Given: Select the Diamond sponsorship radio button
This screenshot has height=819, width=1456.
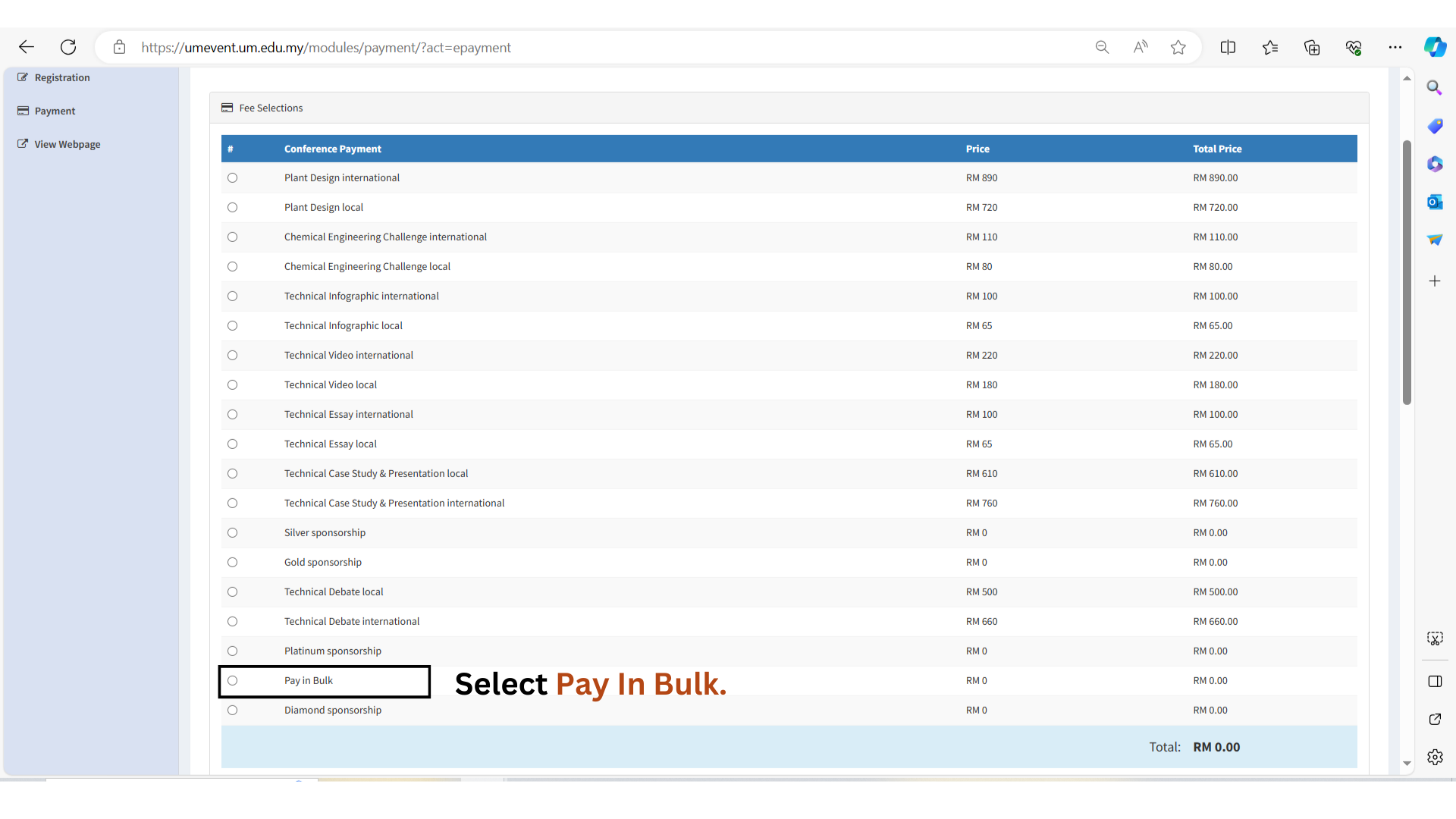Looking at the screenshot, I should (x=233, y=710).
